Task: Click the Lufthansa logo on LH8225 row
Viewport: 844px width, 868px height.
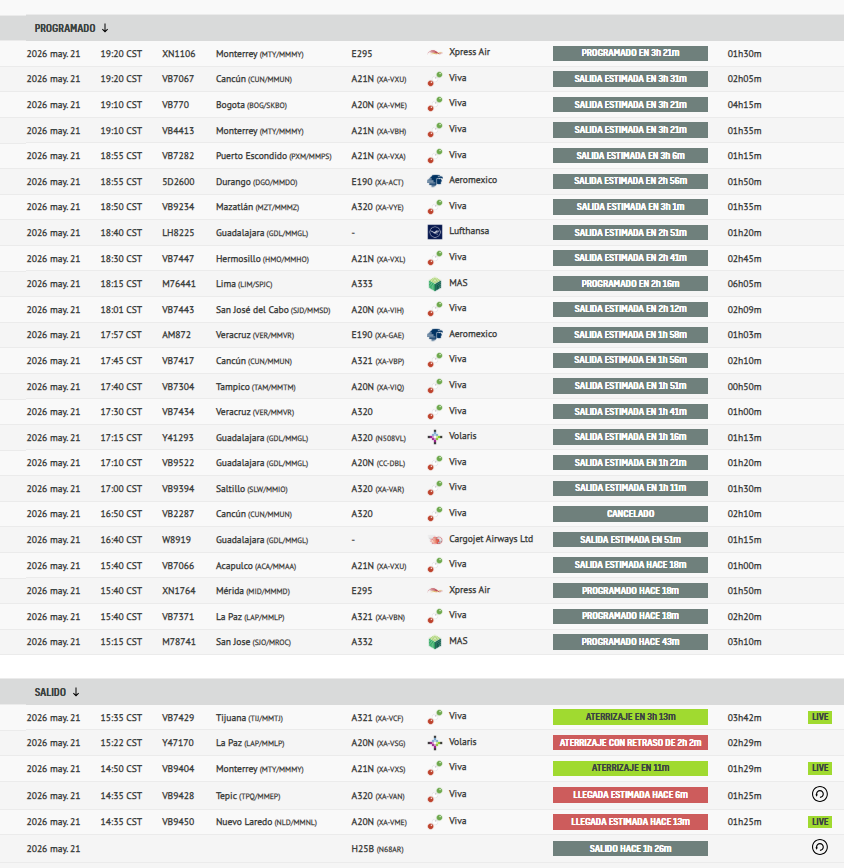Action: 435,232
